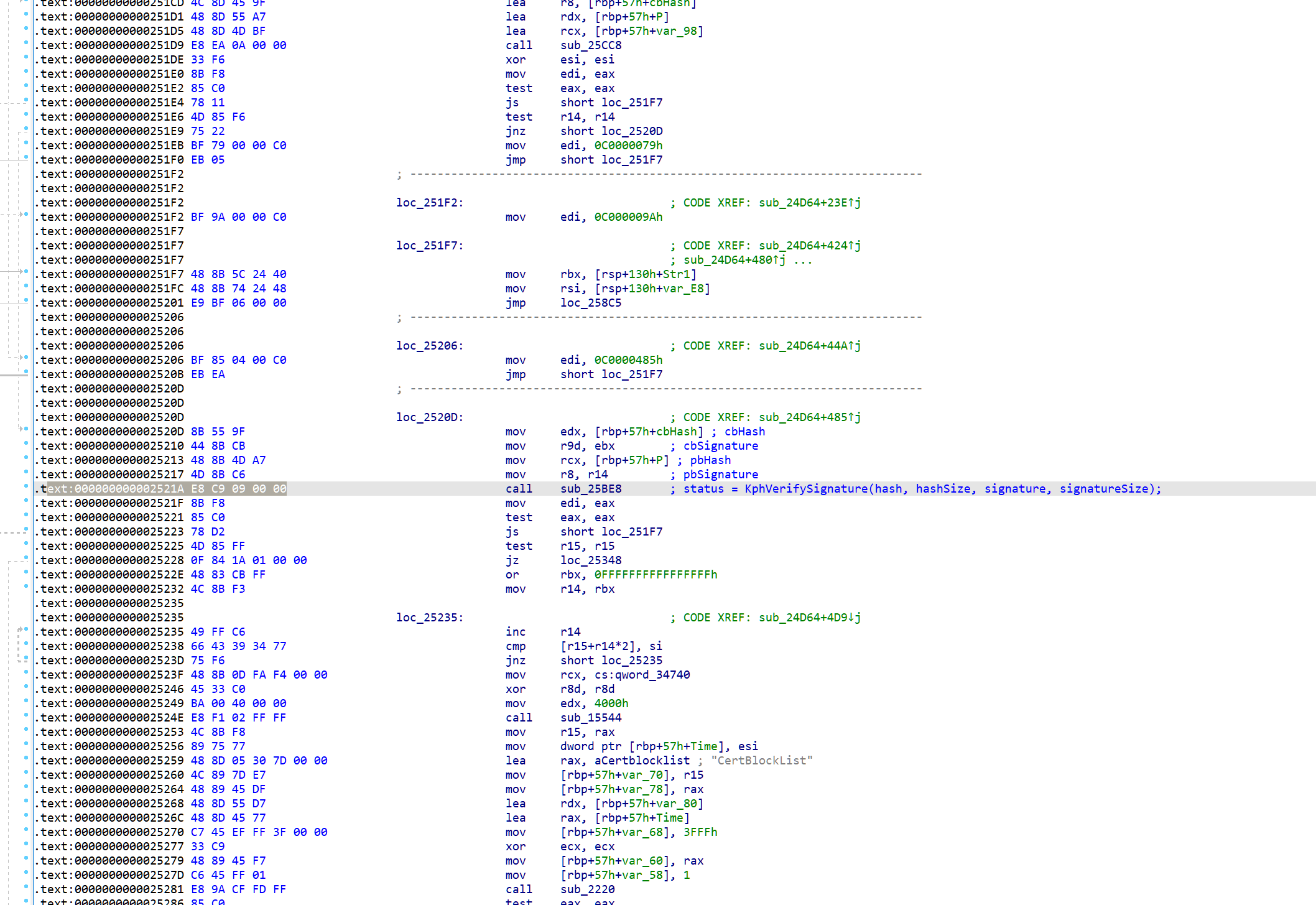Click the sub_25CC8 call operand
The height and width of the screenshot is (905, 1316).
(591, 45)
